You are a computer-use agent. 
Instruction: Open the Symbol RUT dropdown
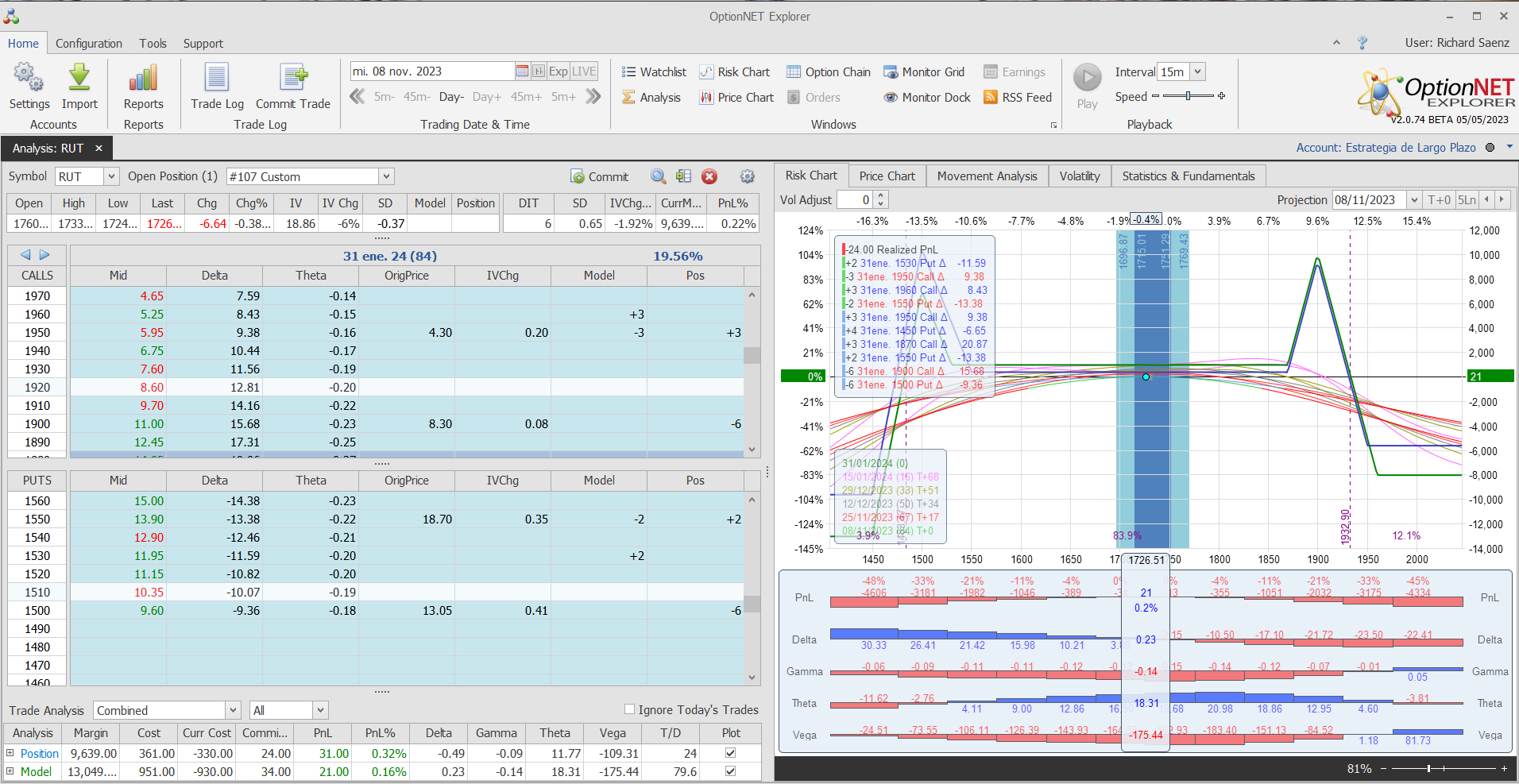[111, 176]
